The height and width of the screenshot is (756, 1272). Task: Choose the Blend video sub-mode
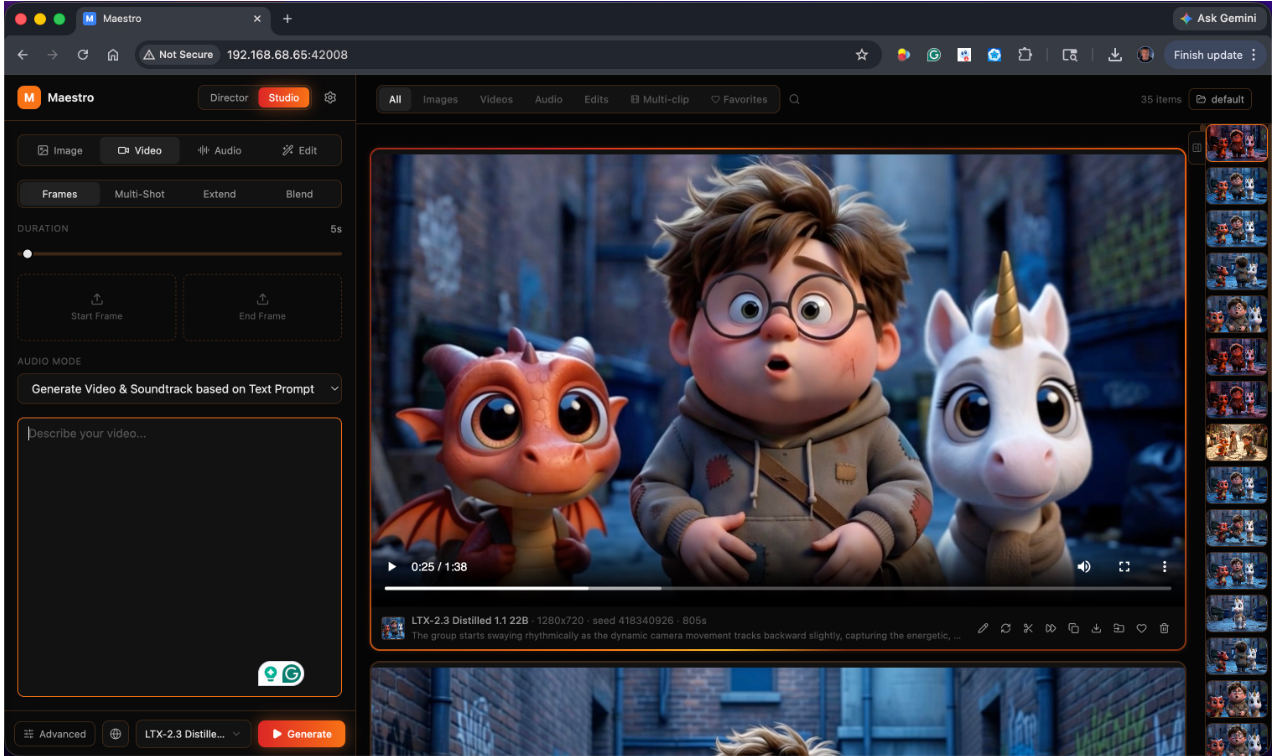point(300,194)
